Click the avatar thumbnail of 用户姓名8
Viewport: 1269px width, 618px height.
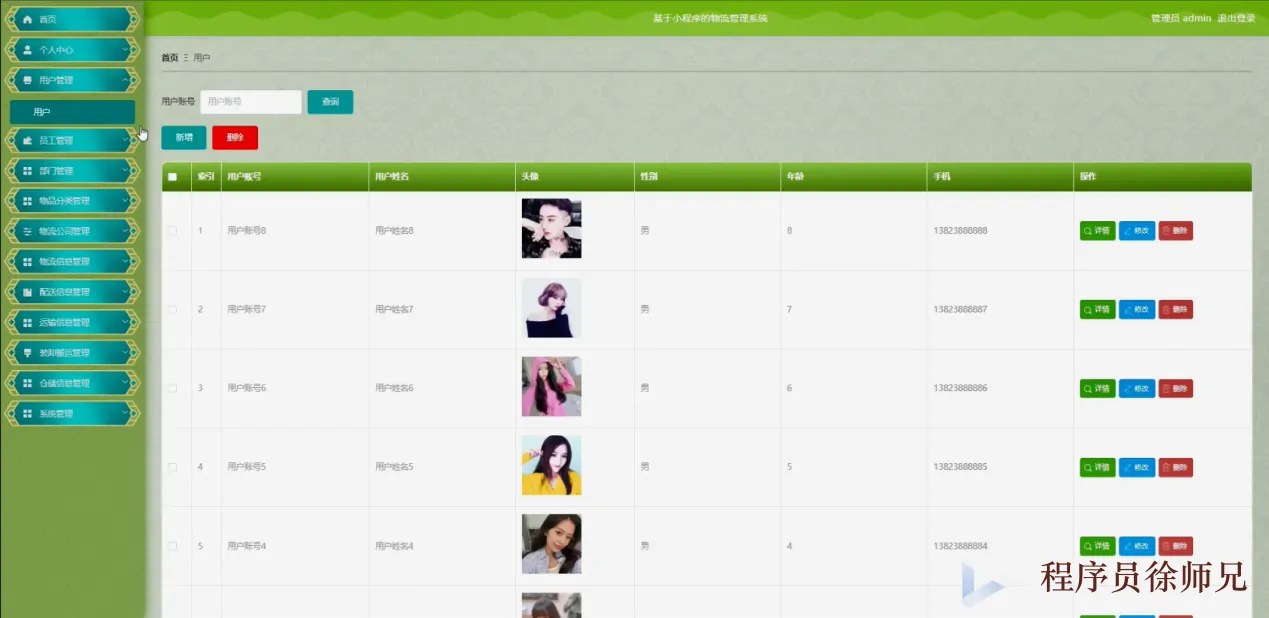pyautogui.click(x=551, y=229)
